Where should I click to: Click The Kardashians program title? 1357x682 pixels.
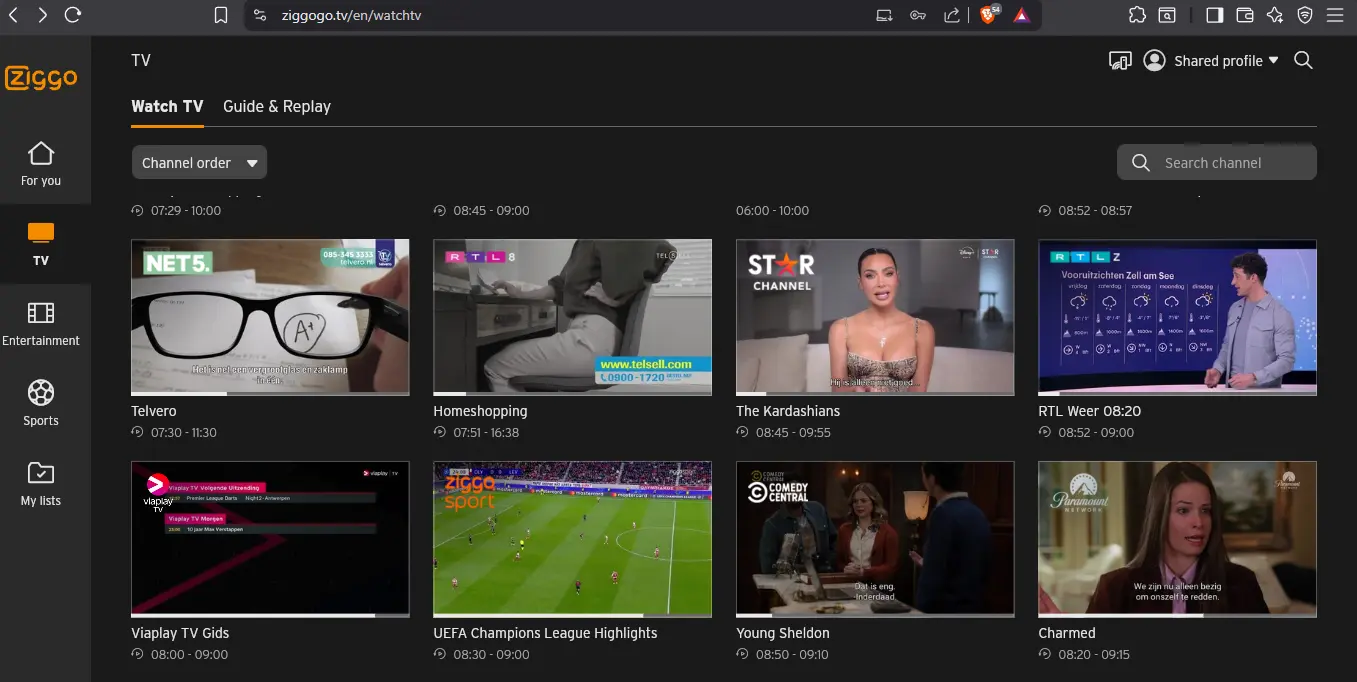(x=788, y=411)
